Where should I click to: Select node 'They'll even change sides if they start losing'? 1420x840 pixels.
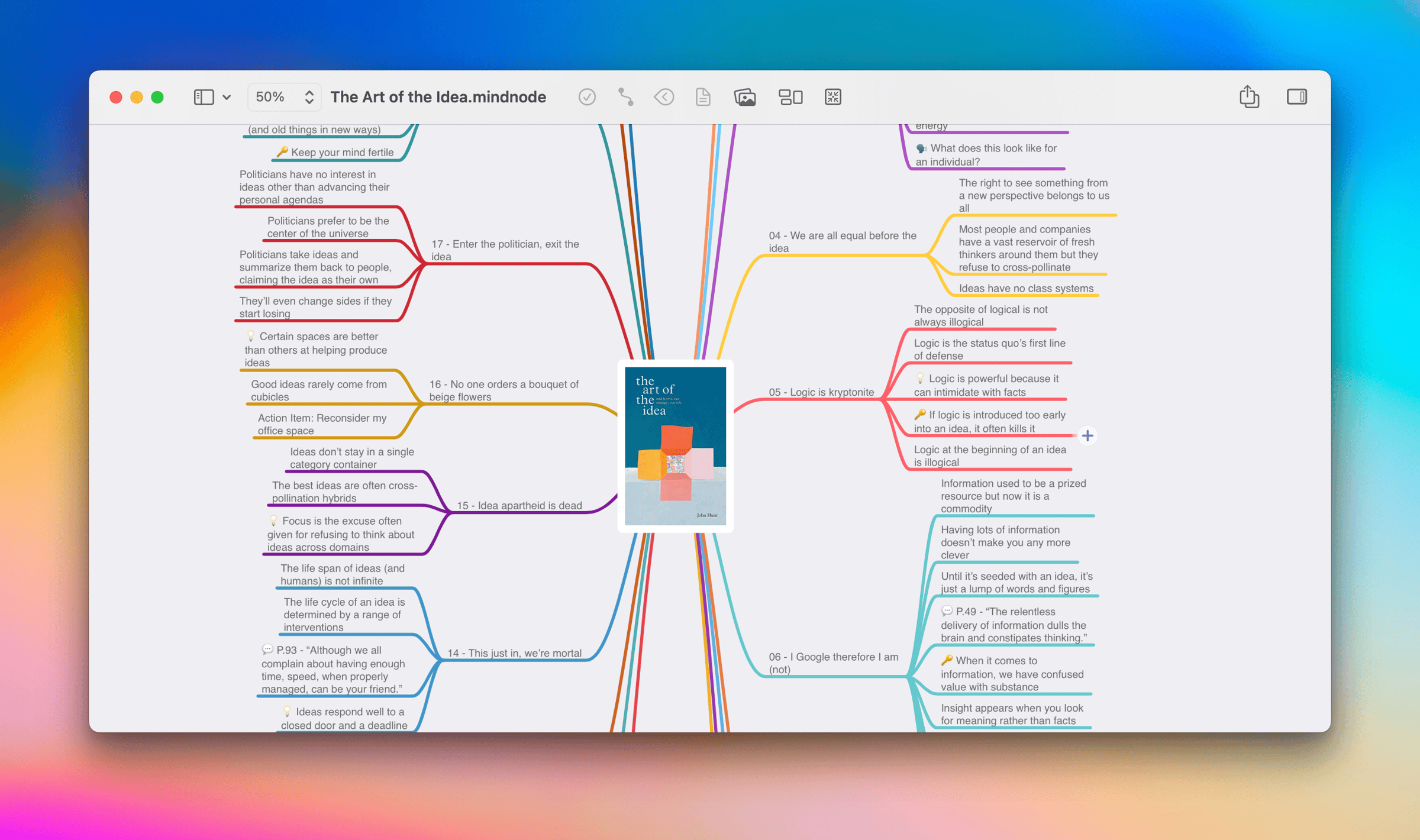(315, 307)
